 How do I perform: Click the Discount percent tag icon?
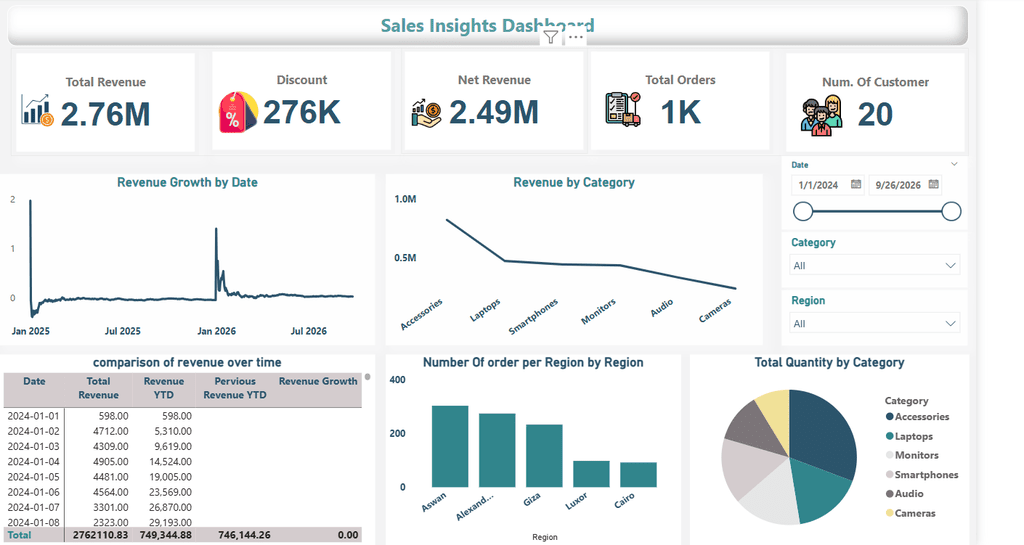(238, 112)
